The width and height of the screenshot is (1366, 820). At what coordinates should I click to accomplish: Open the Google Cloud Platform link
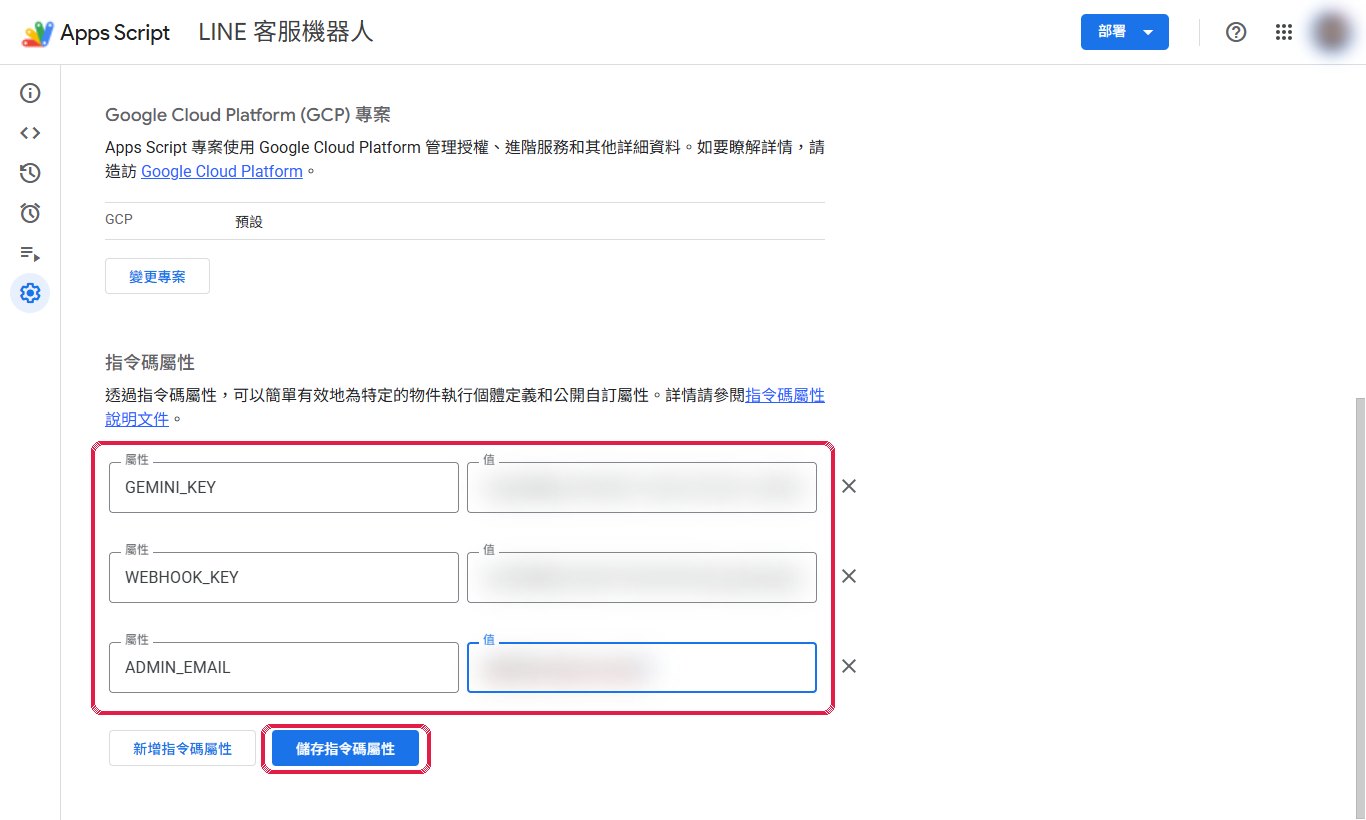click(222, 171)
